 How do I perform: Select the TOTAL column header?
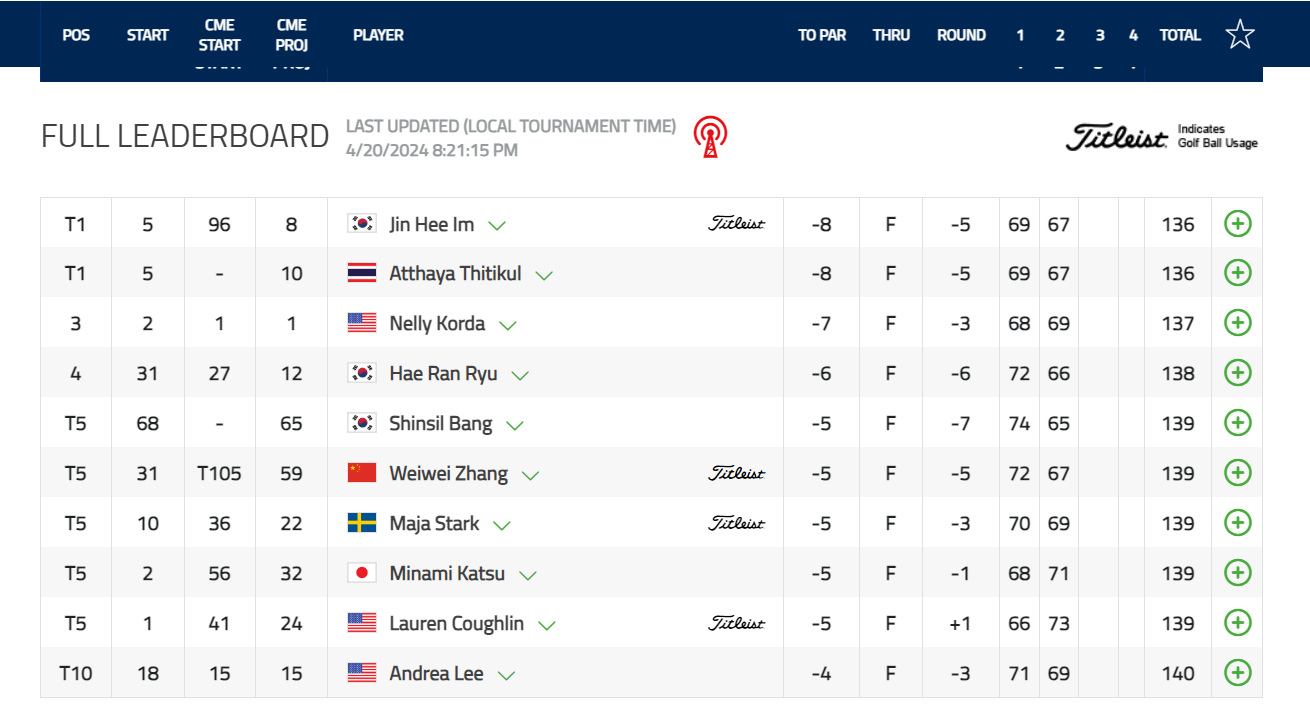point(1179,34)
